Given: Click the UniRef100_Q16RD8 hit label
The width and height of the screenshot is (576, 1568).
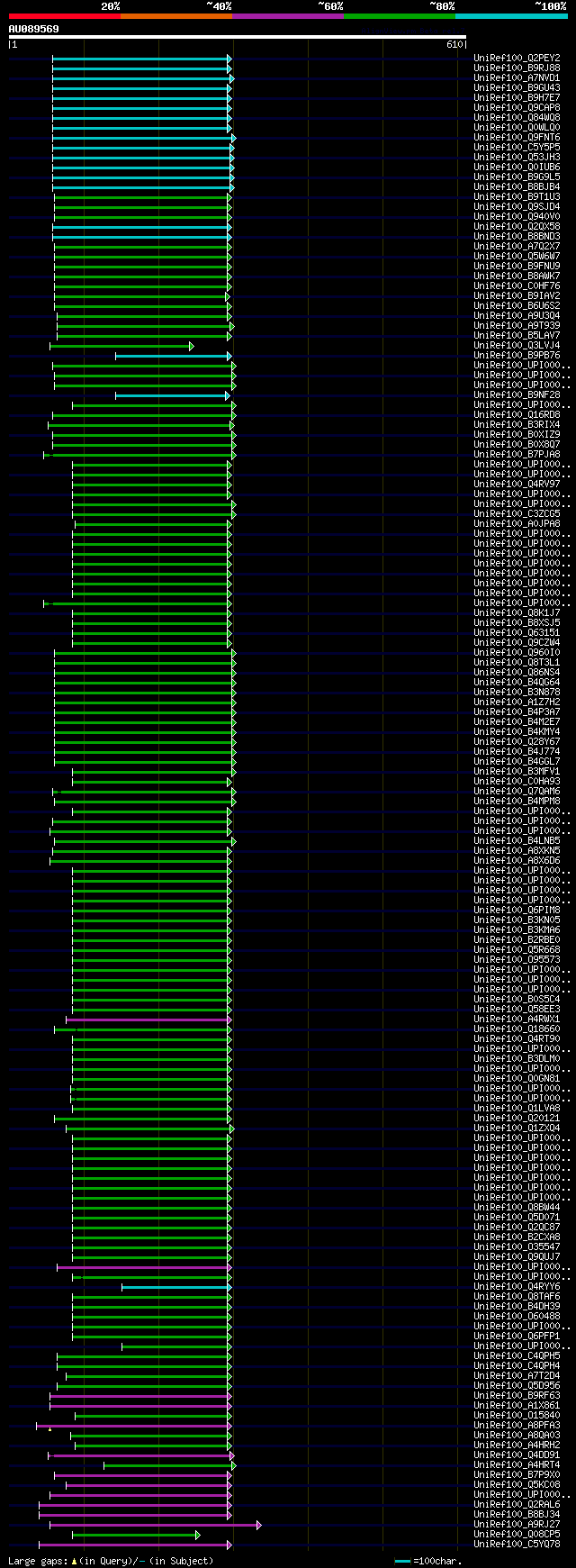Looking at the screenshot, I should [517, 415].
